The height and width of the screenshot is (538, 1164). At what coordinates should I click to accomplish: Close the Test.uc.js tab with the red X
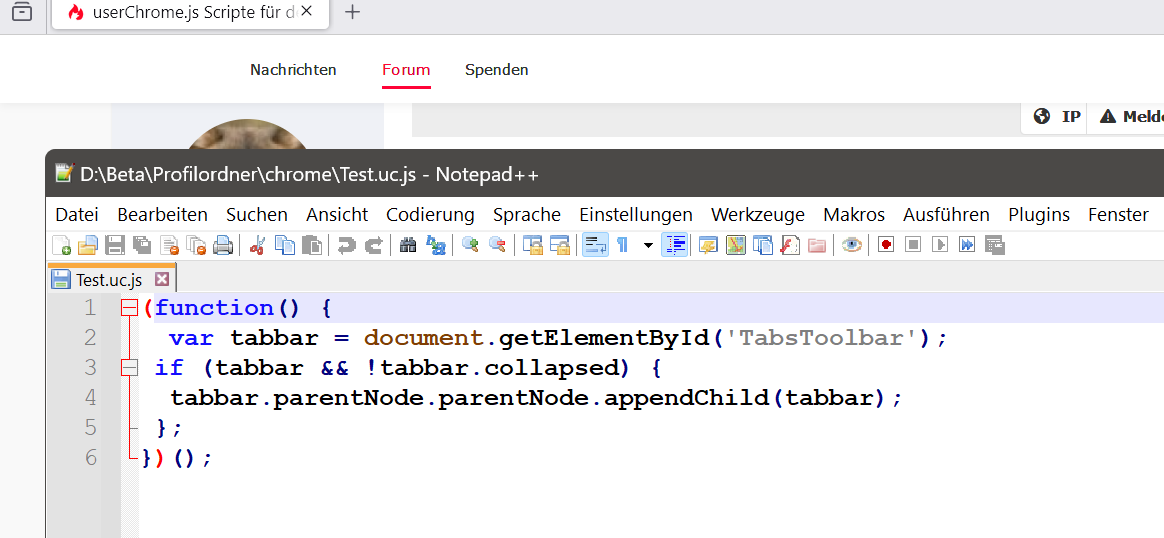tap(162, 280)
